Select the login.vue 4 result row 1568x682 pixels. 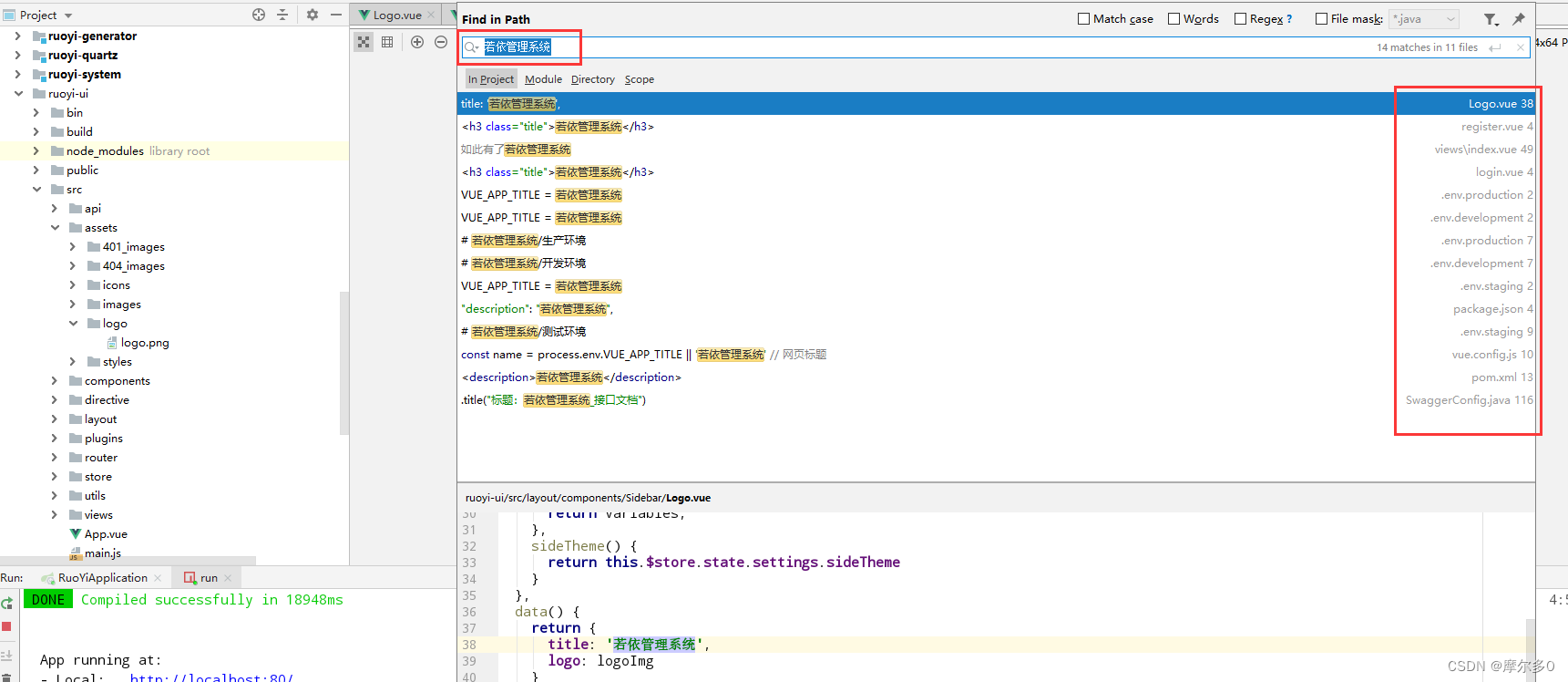(996, 172)
